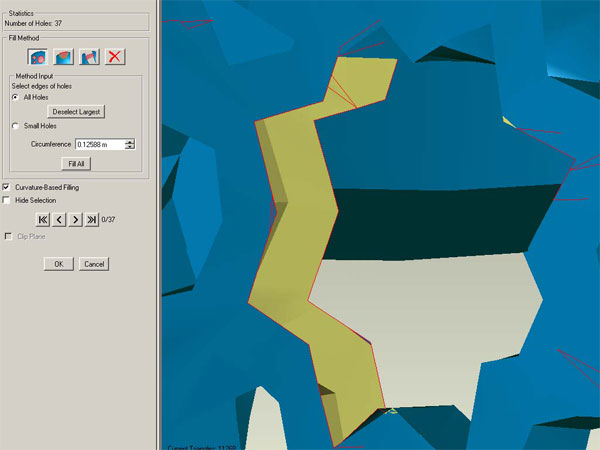600x450 pixels.
Task: Select the second Fill Method icon (partial fill)
Action: point(63,57)
